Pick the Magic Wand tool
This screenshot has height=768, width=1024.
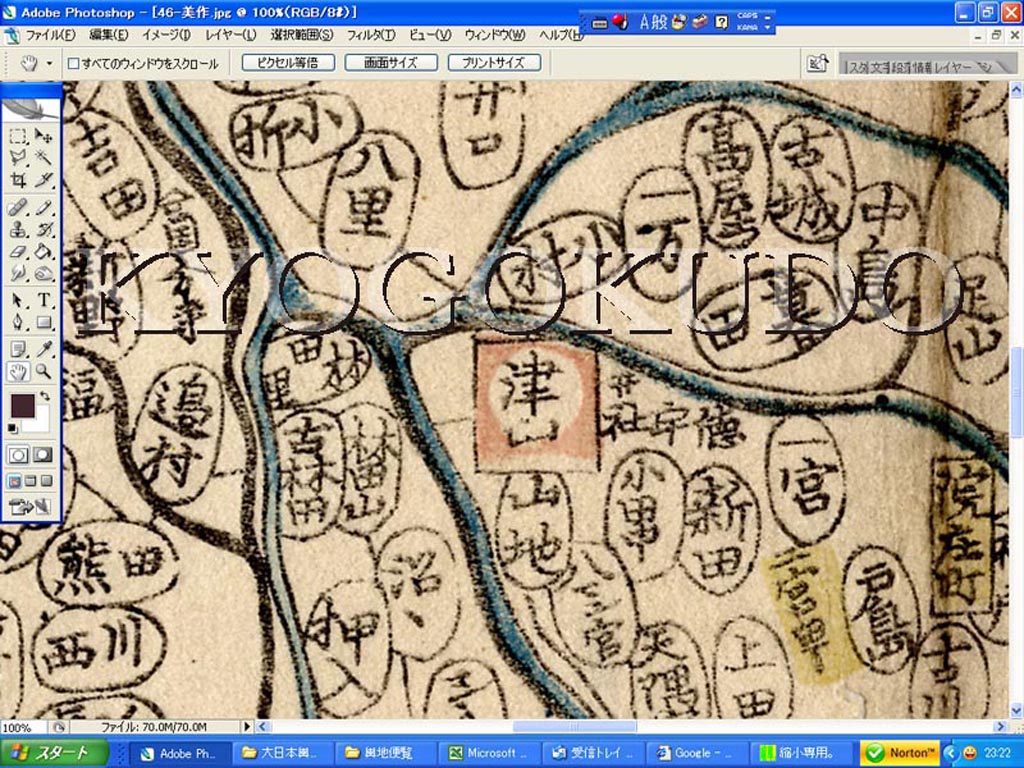pyautogui.click(x=43, y=157)
